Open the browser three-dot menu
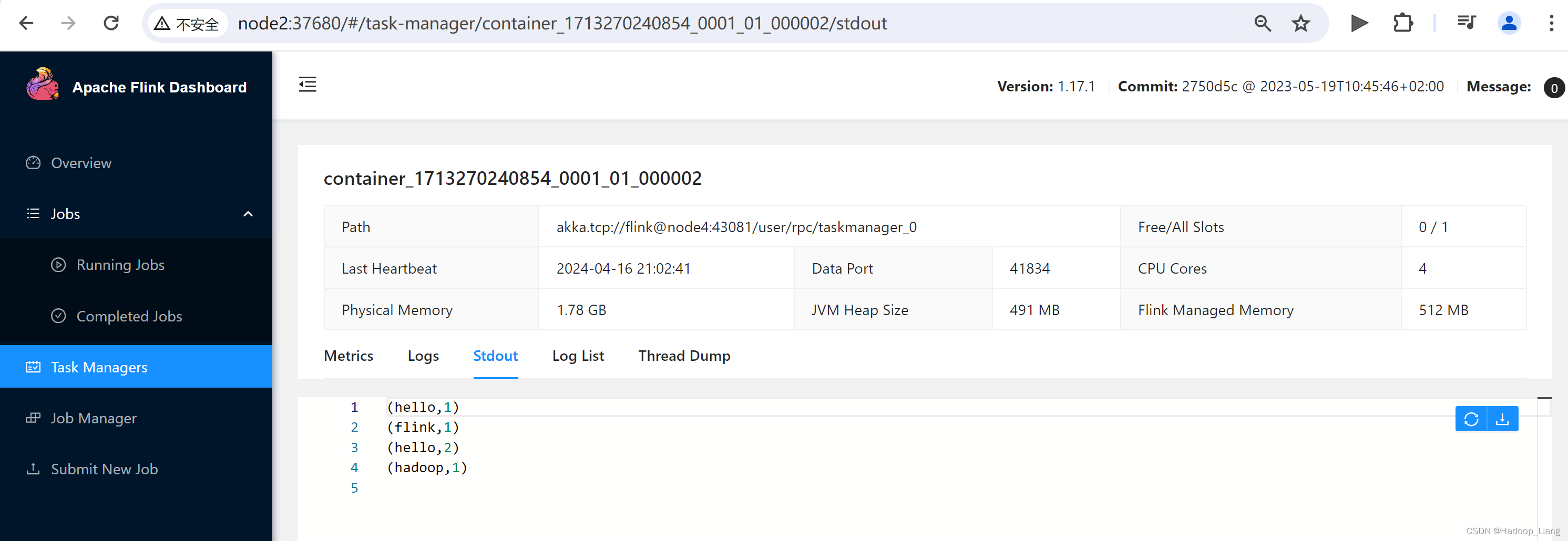Screen dimensions: 1568x541 tap(1551, 23)
